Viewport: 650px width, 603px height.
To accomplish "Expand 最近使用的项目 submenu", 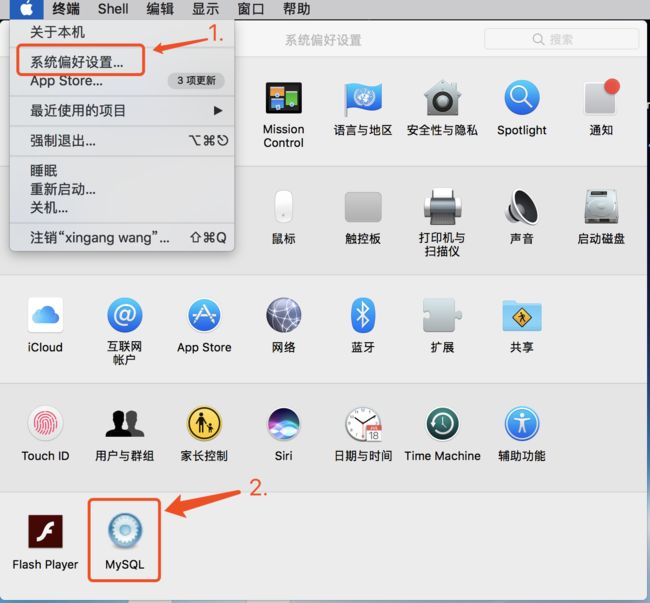I will [x=122, y=111].
